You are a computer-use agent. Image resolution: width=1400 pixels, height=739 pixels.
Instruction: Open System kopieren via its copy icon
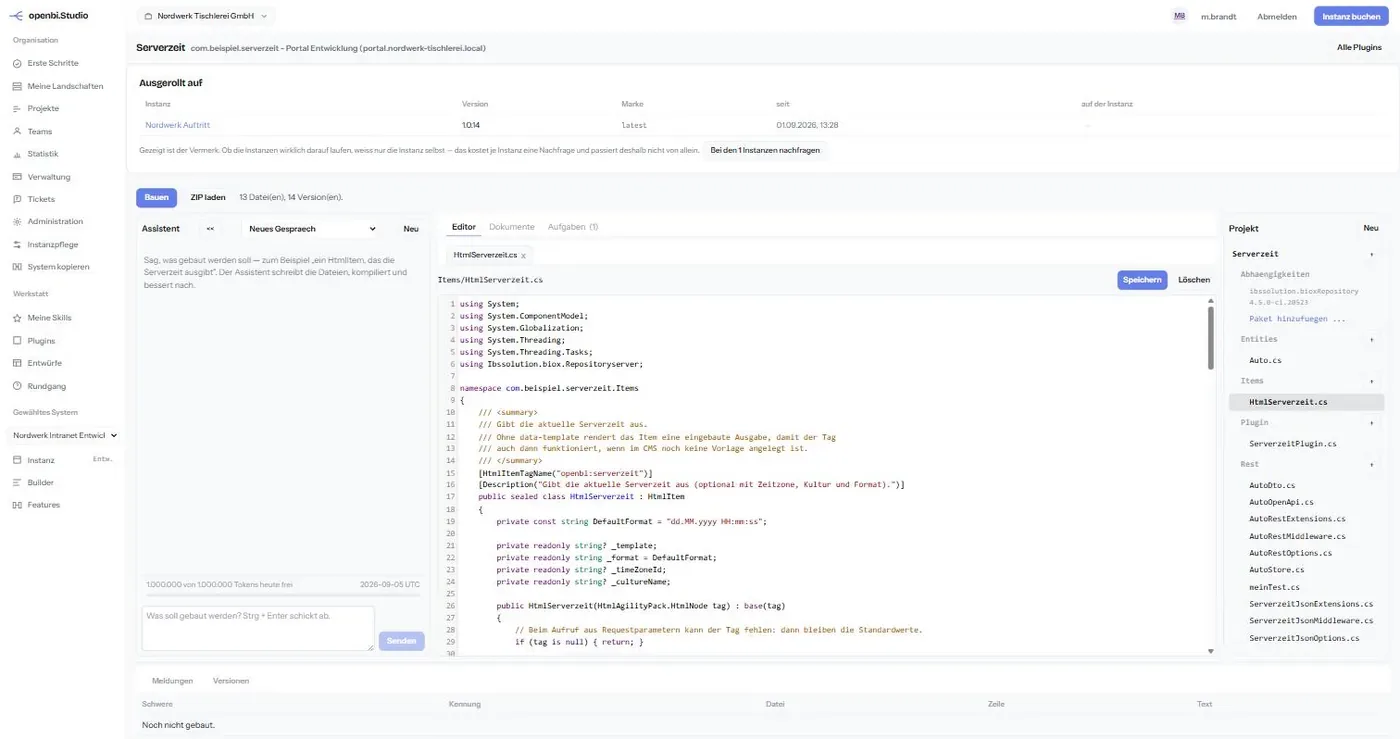(17, 267)
